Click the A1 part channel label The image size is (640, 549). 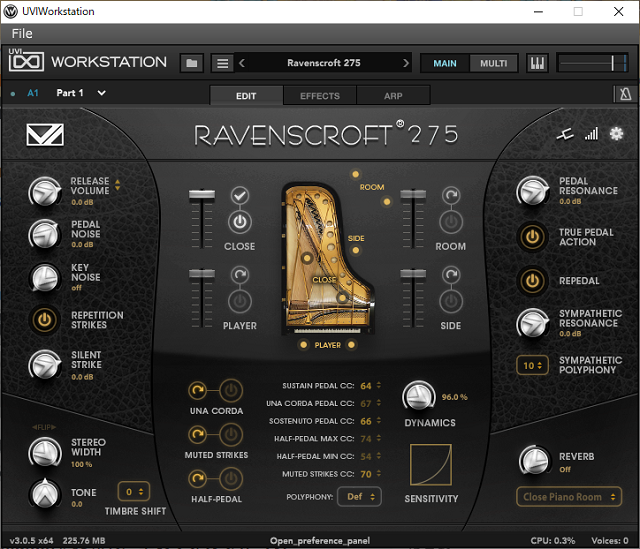33,93
